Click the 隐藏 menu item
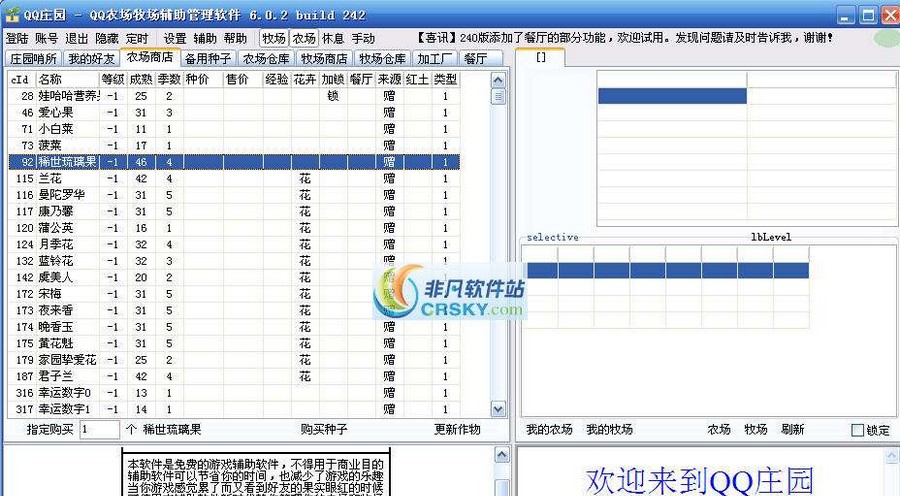Screen dimensions: 900x496 [x=107, y=38]
